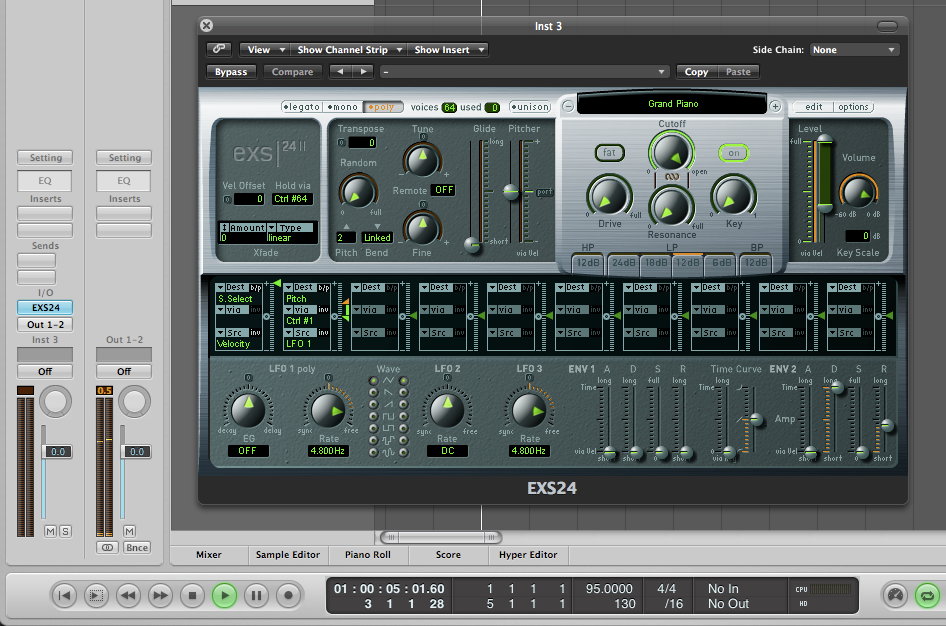Screen dimensions: 946x626
Task: Click the filter link symbol between Cutoff and Resonance
Action: [x=672, y=177]
